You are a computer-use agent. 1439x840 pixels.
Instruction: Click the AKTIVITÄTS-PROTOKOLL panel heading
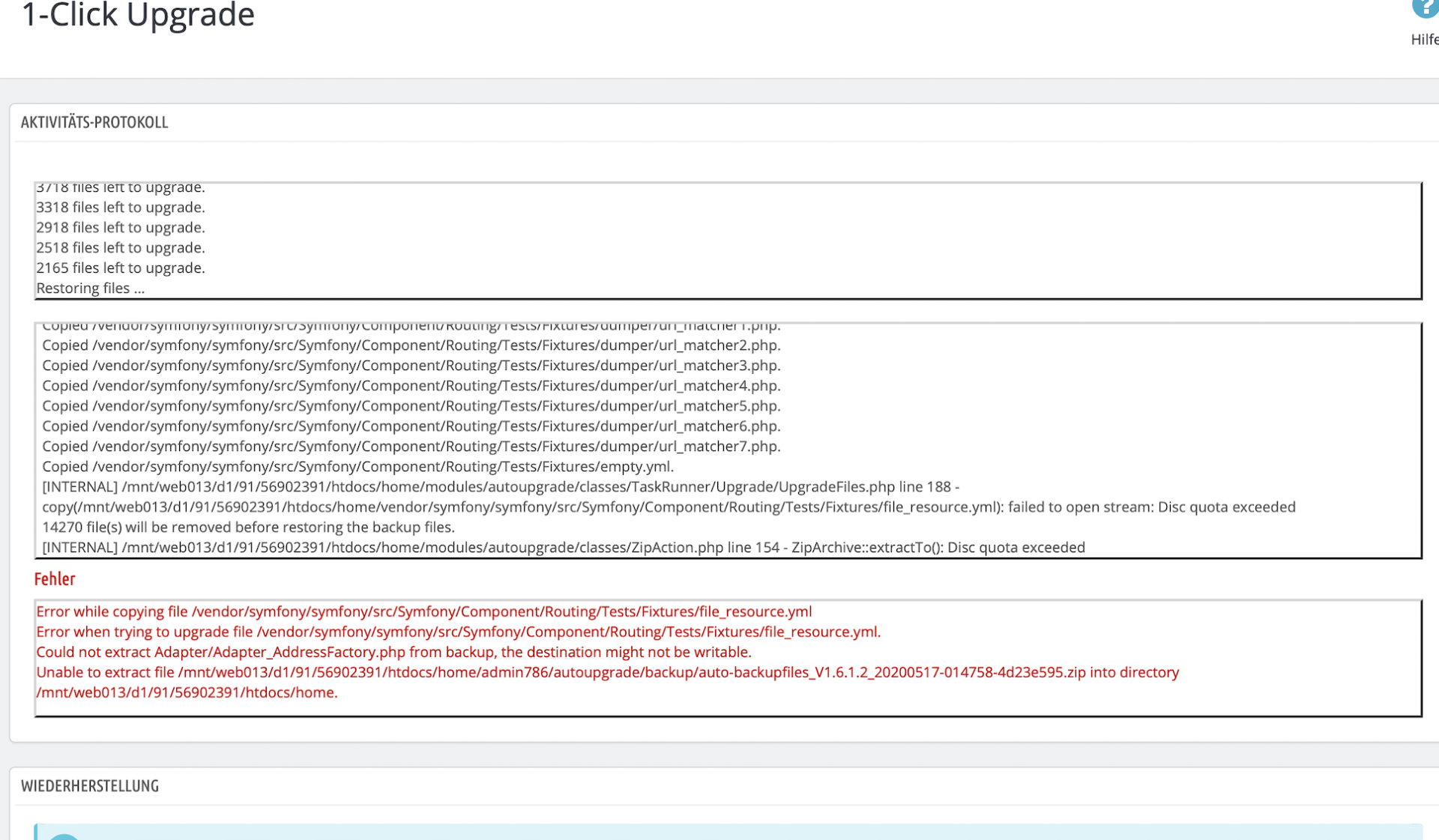point(94,122)
